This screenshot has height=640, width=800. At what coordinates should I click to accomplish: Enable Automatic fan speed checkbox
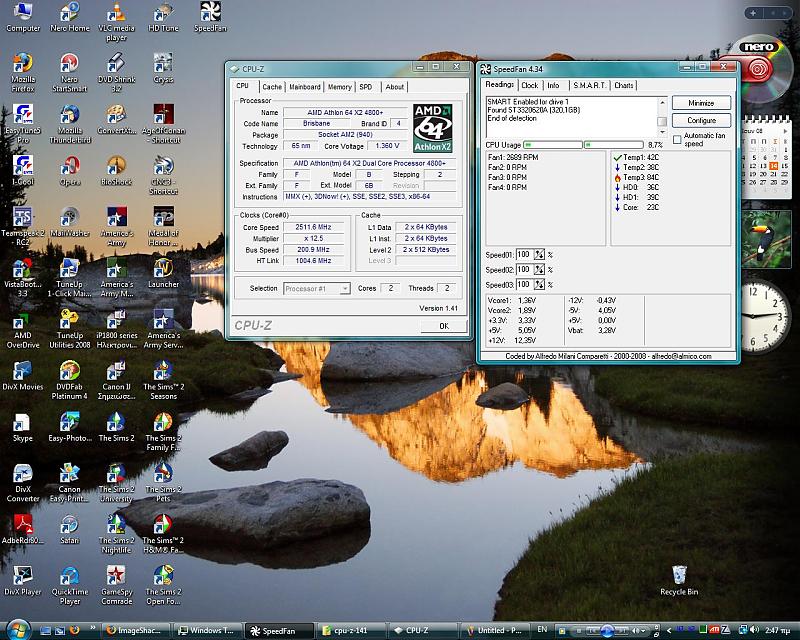(x=677, y=139)
